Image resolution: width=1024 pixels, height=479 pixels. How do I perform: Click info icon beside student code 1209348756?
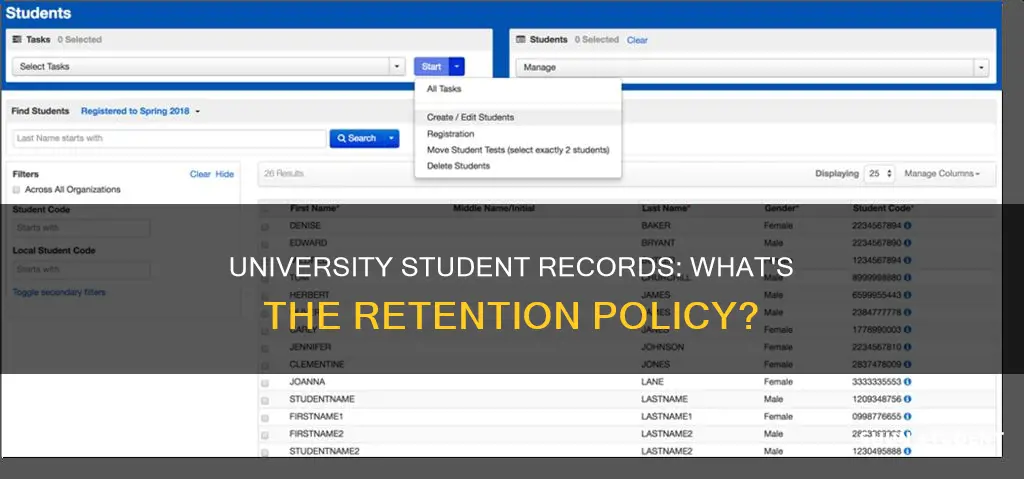(908, 399)
